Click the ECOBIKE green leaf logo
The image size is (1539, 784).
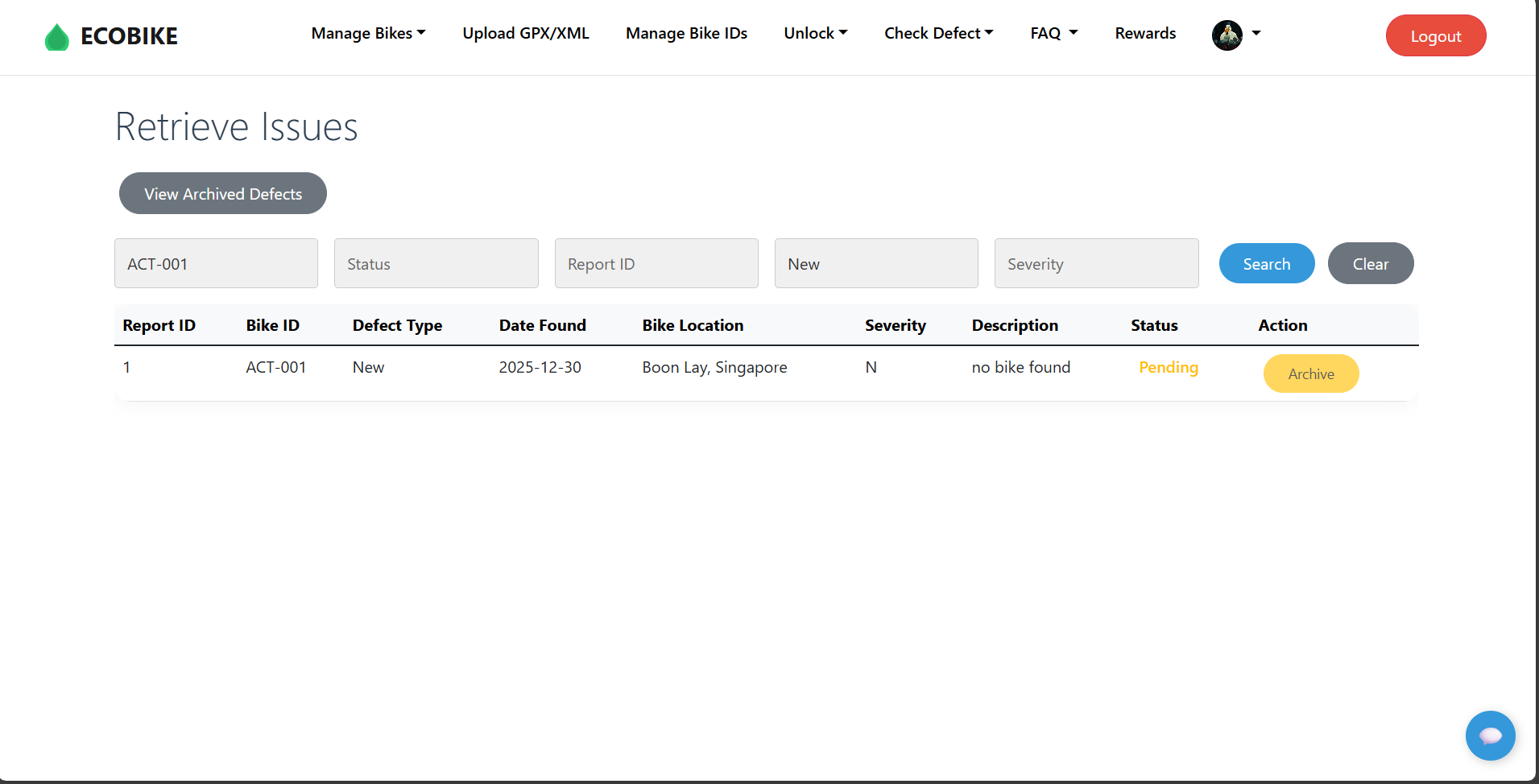point(57,37)
